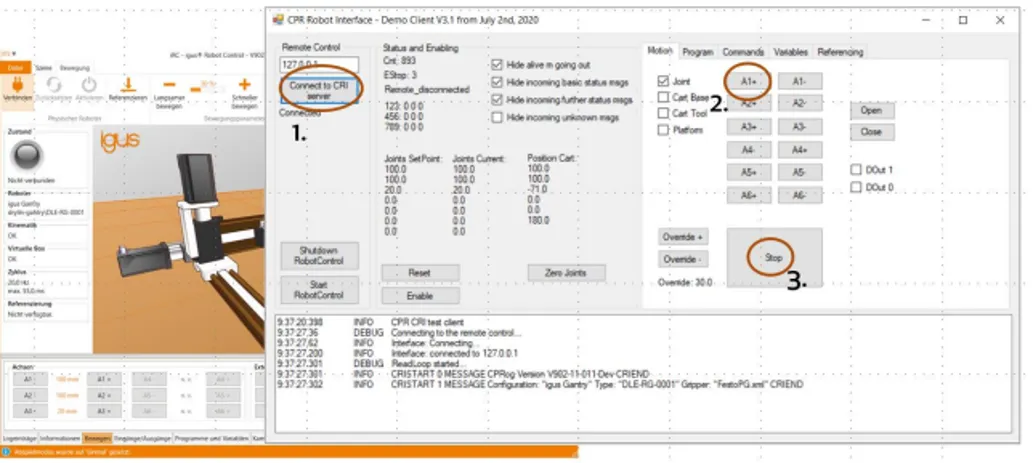
Task: Click the Langsamer bewegen minus icon
Action: pos(169,85)
